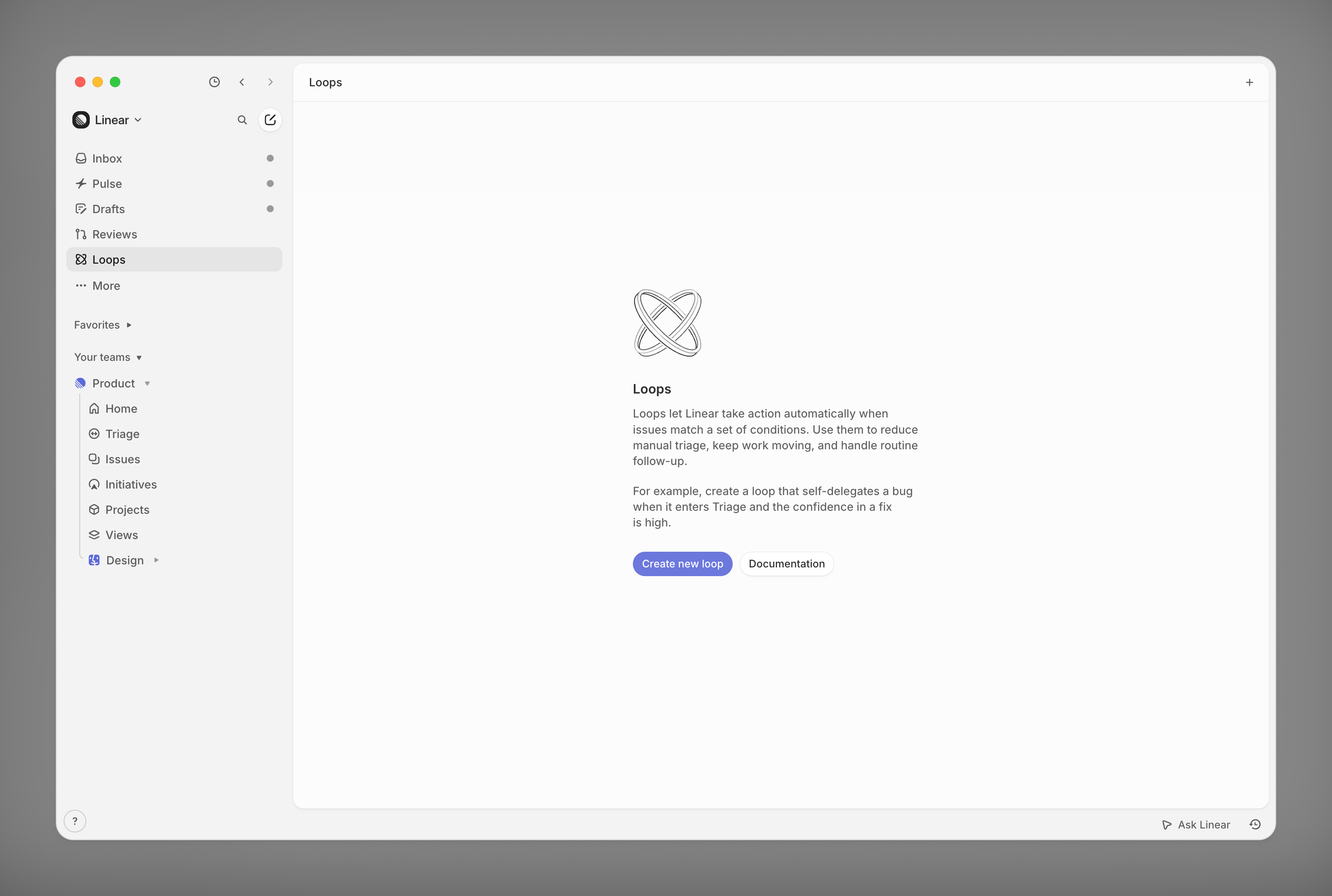Open search with the magnifier icon
This screenshot has height=896, width=1332.
click(242, 120)
